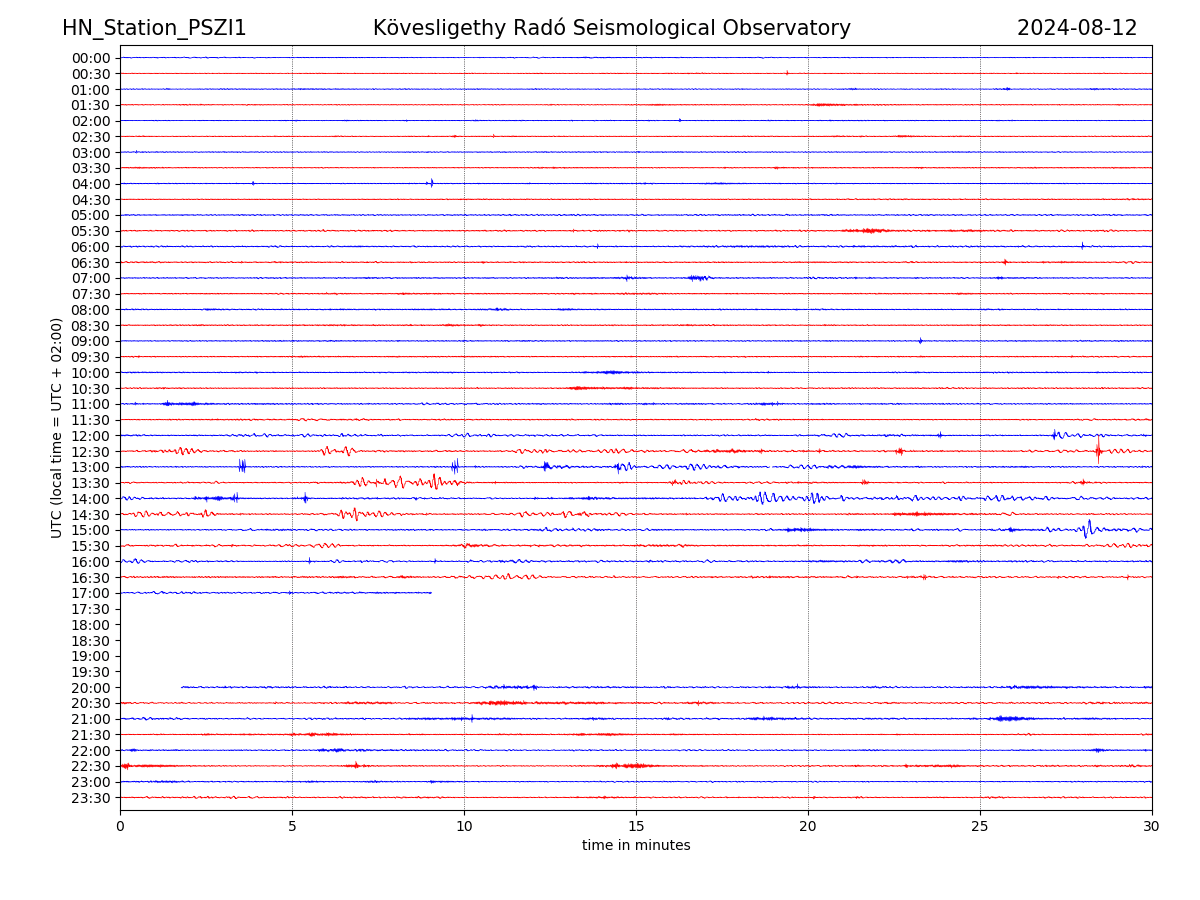Click the blank data gap at the 18:30 row
The width and height of the screenshot is (1200, 900).
[636, 640]
